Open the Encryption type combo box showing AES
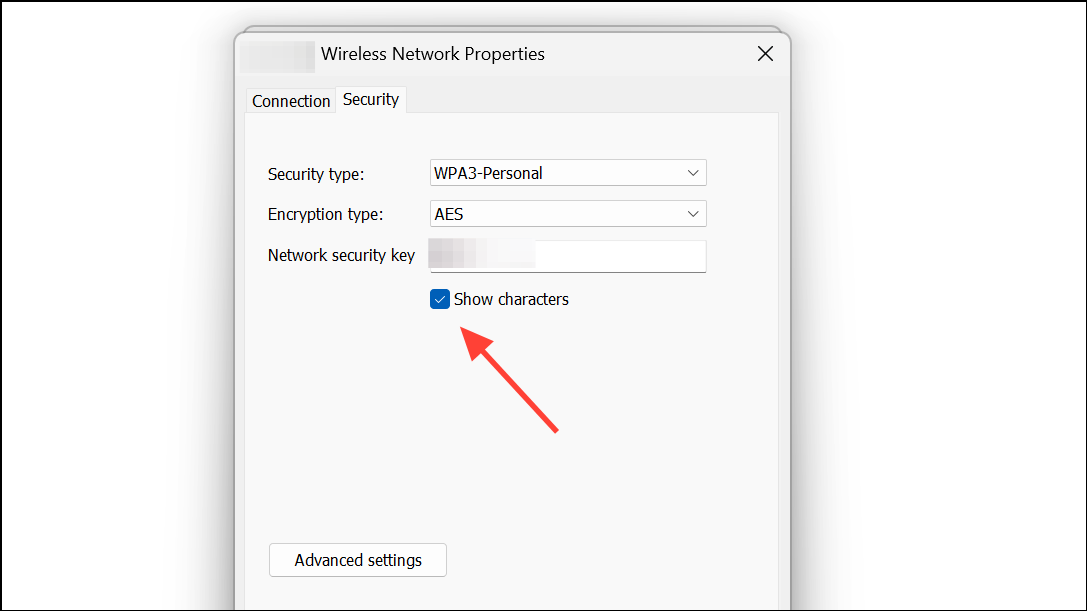Image resolution: width=1087 pixels, height=611 pixels. tap(568, 214)
